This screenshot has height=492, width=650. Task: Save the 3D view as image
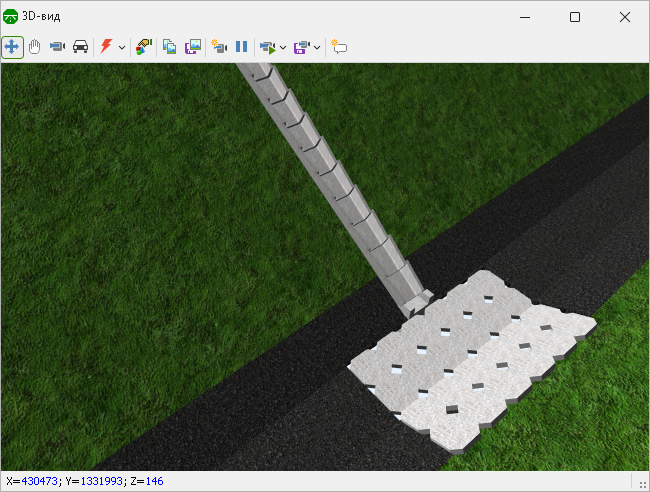[x=193, y=47]
